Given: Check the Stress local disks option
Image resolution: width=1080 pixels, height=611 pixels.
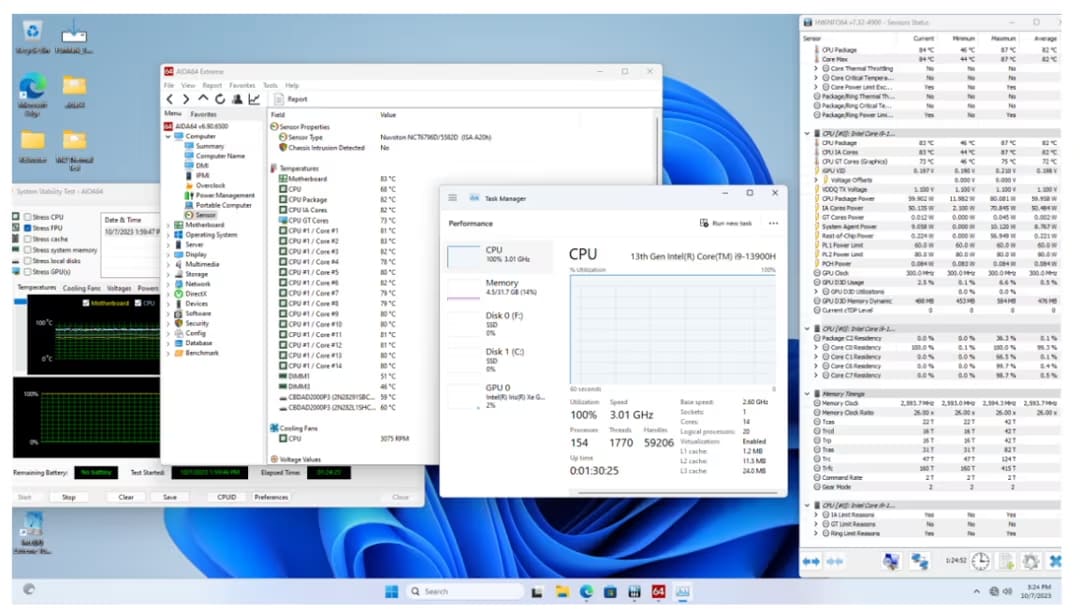Looking at the screenshot, I should tap(28, 261).
